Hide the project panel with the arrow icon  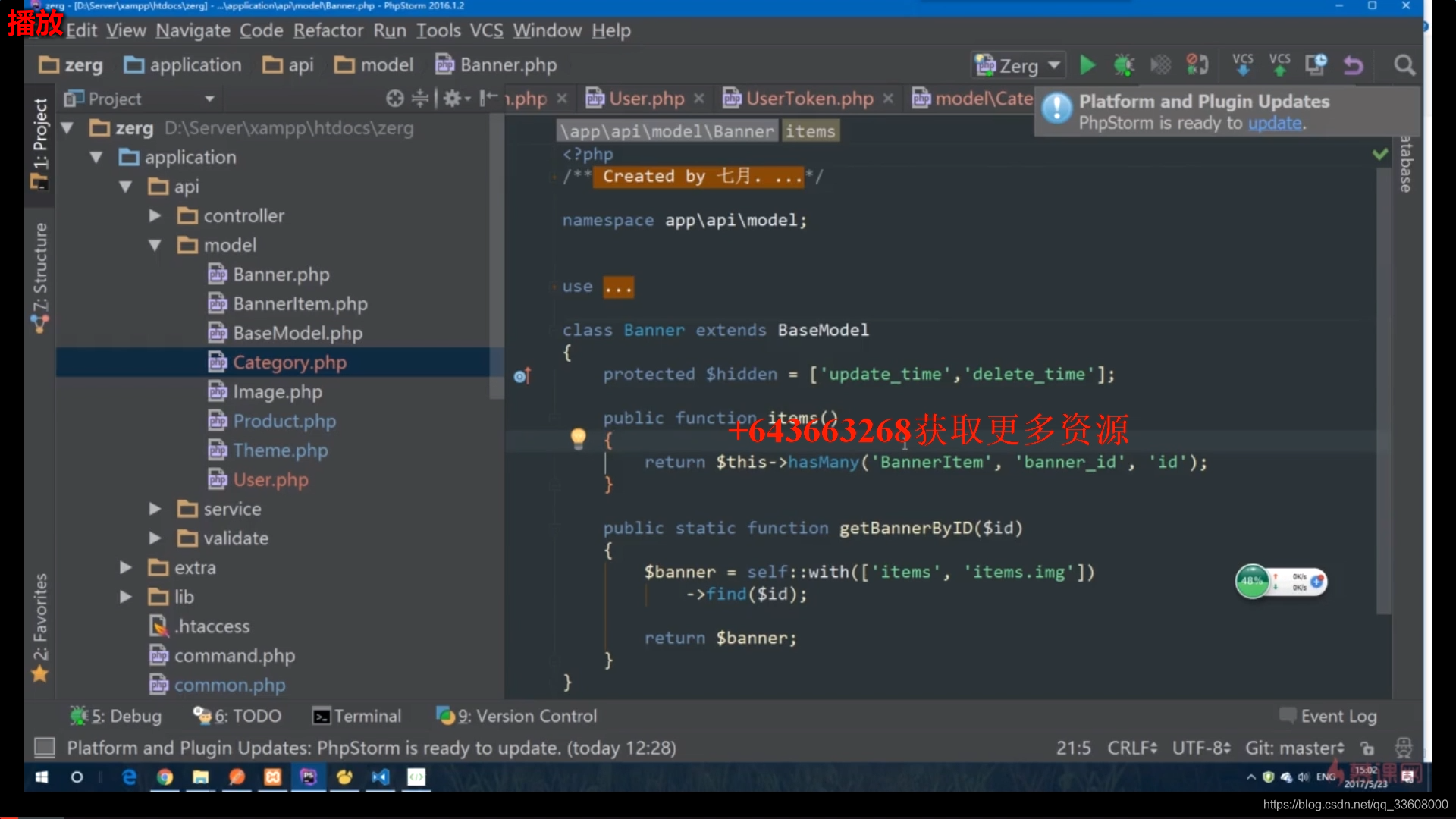(488, 99)
